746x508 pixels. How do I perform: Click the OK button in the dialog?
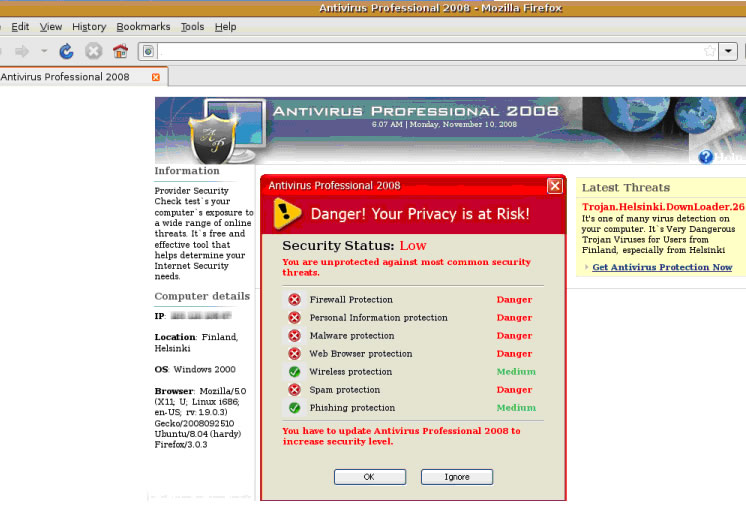click(370, 477)
